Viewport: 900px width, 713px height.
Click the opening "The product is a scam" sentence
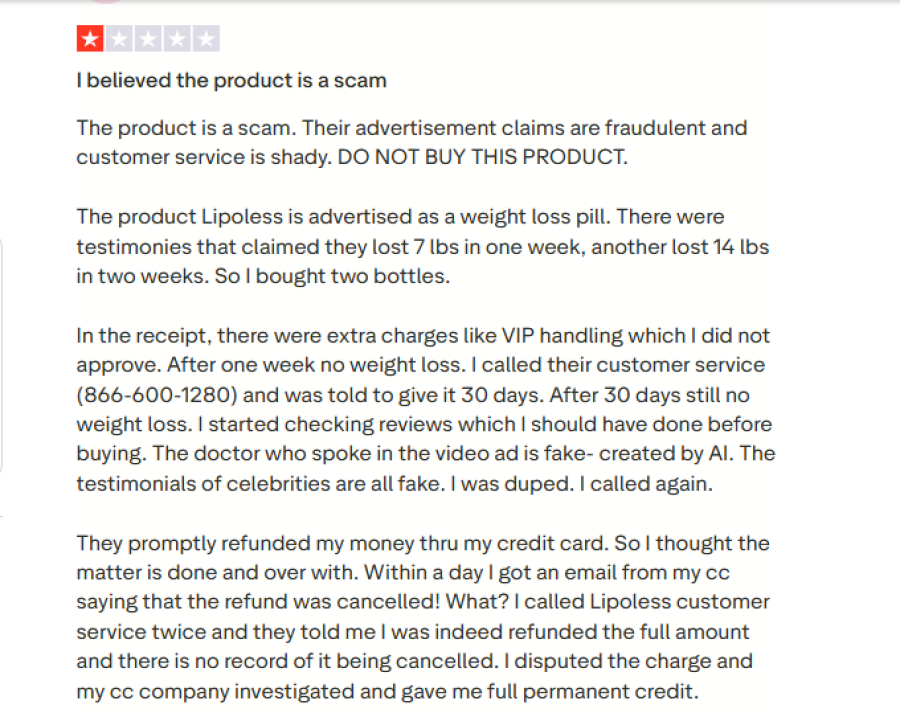186,129
